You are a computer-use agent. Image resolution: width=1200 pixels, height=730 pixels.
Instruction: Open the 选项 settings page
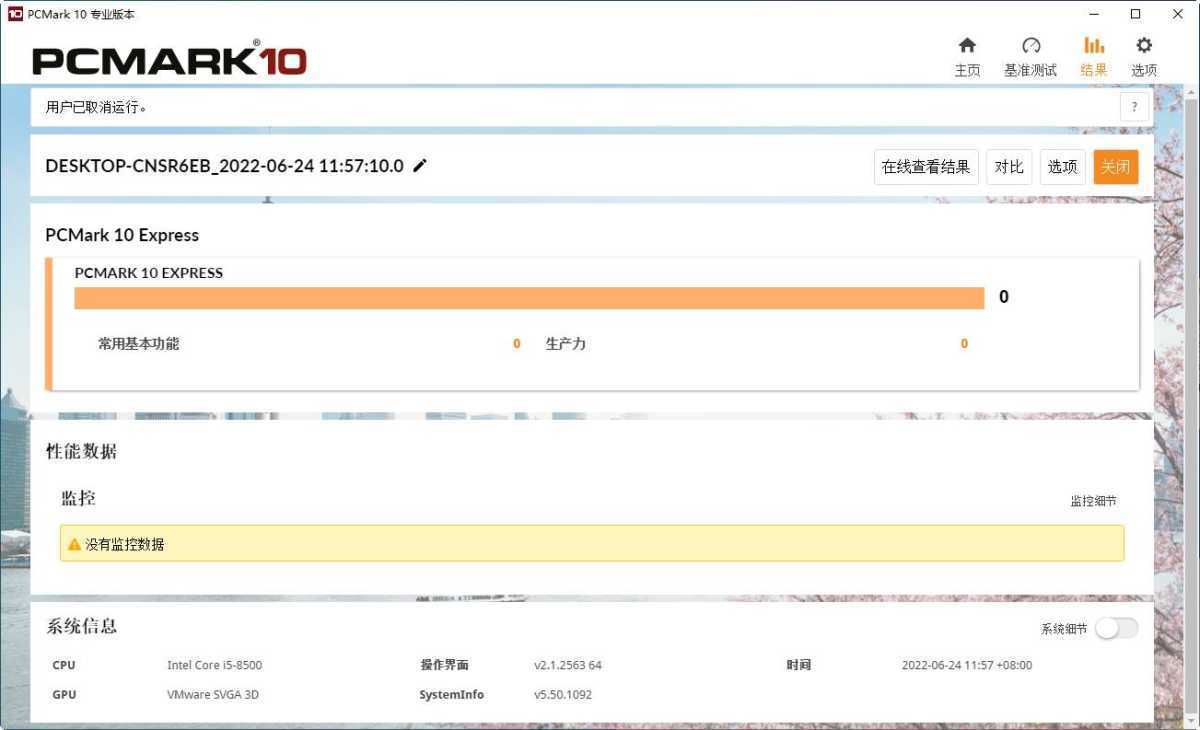tap(1143, 55)
